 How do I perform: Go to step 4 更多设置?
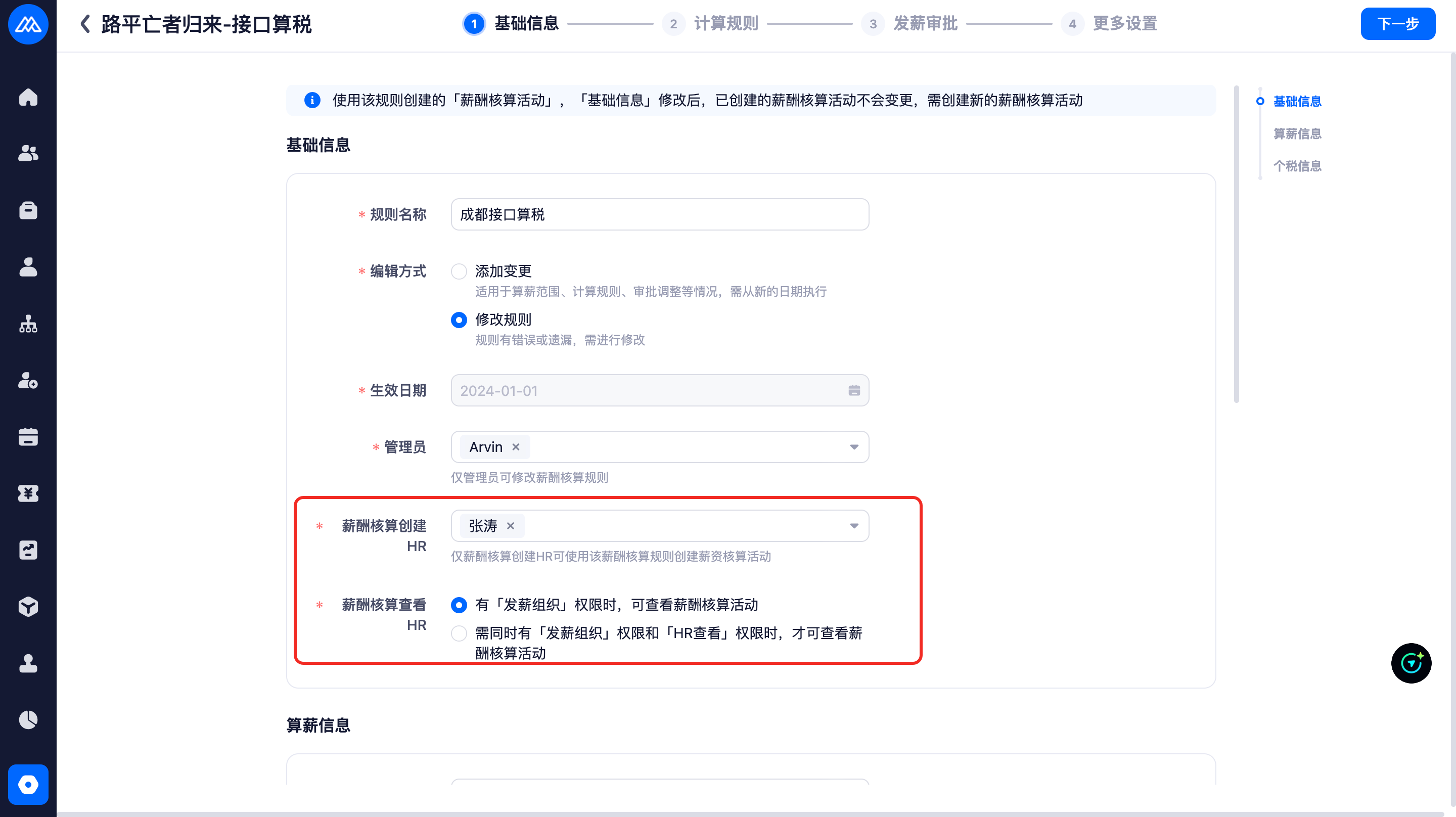1109,24
